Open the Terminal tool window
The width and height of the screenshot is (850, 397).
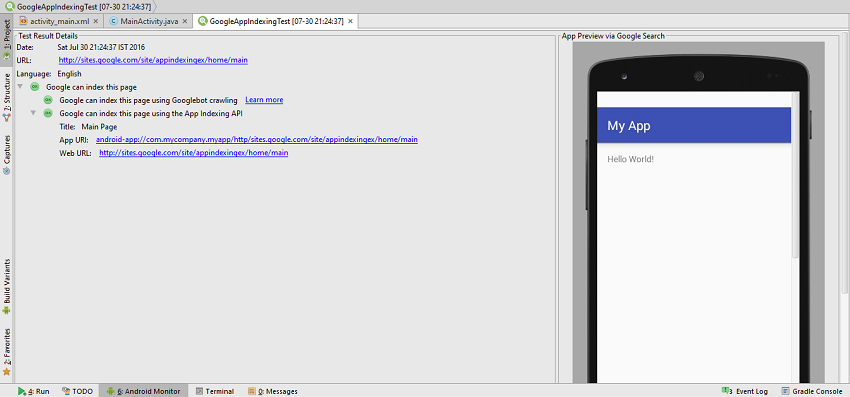(x=215, y=391)
